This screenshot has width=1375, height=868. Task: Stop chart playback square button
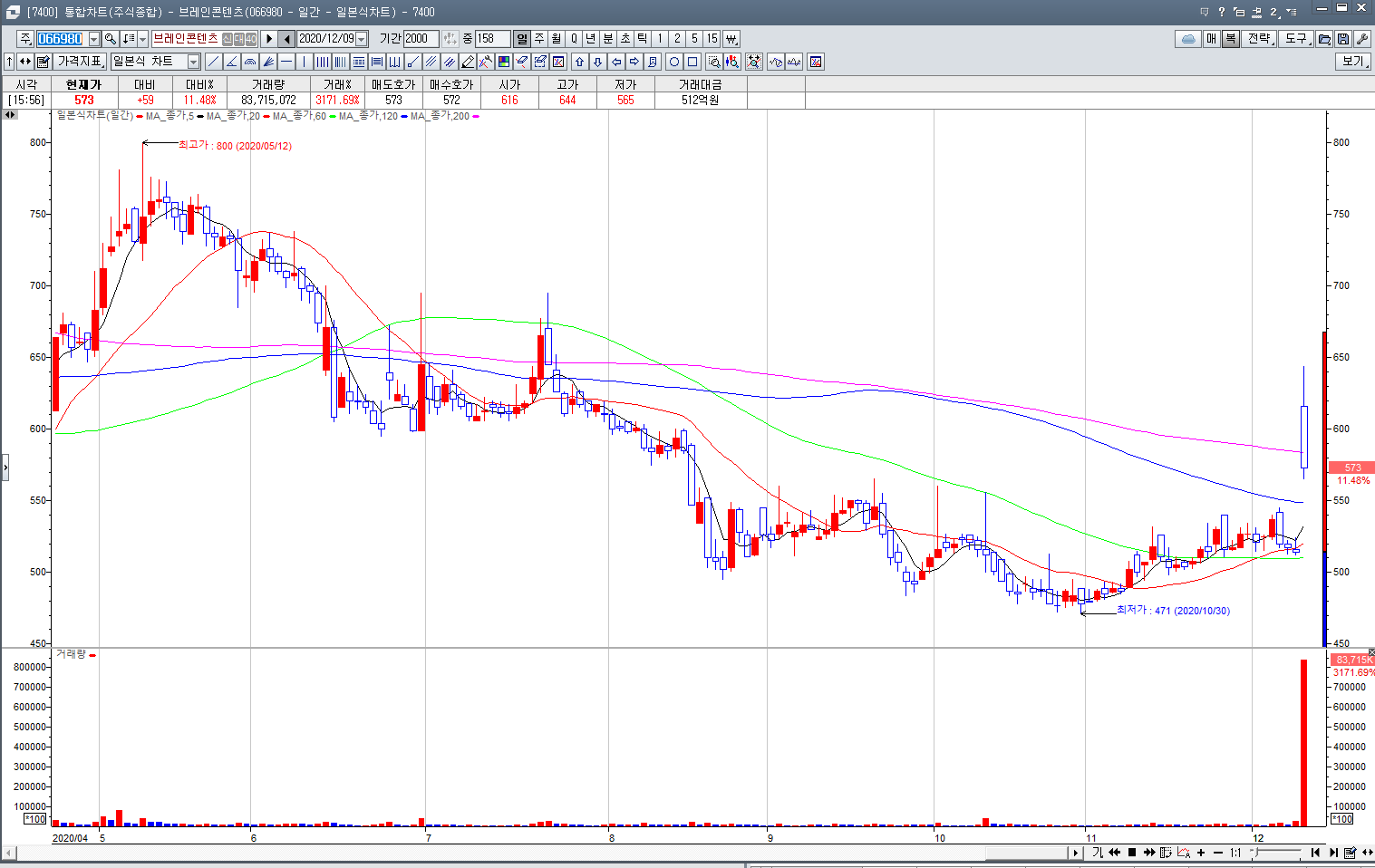1132,853
